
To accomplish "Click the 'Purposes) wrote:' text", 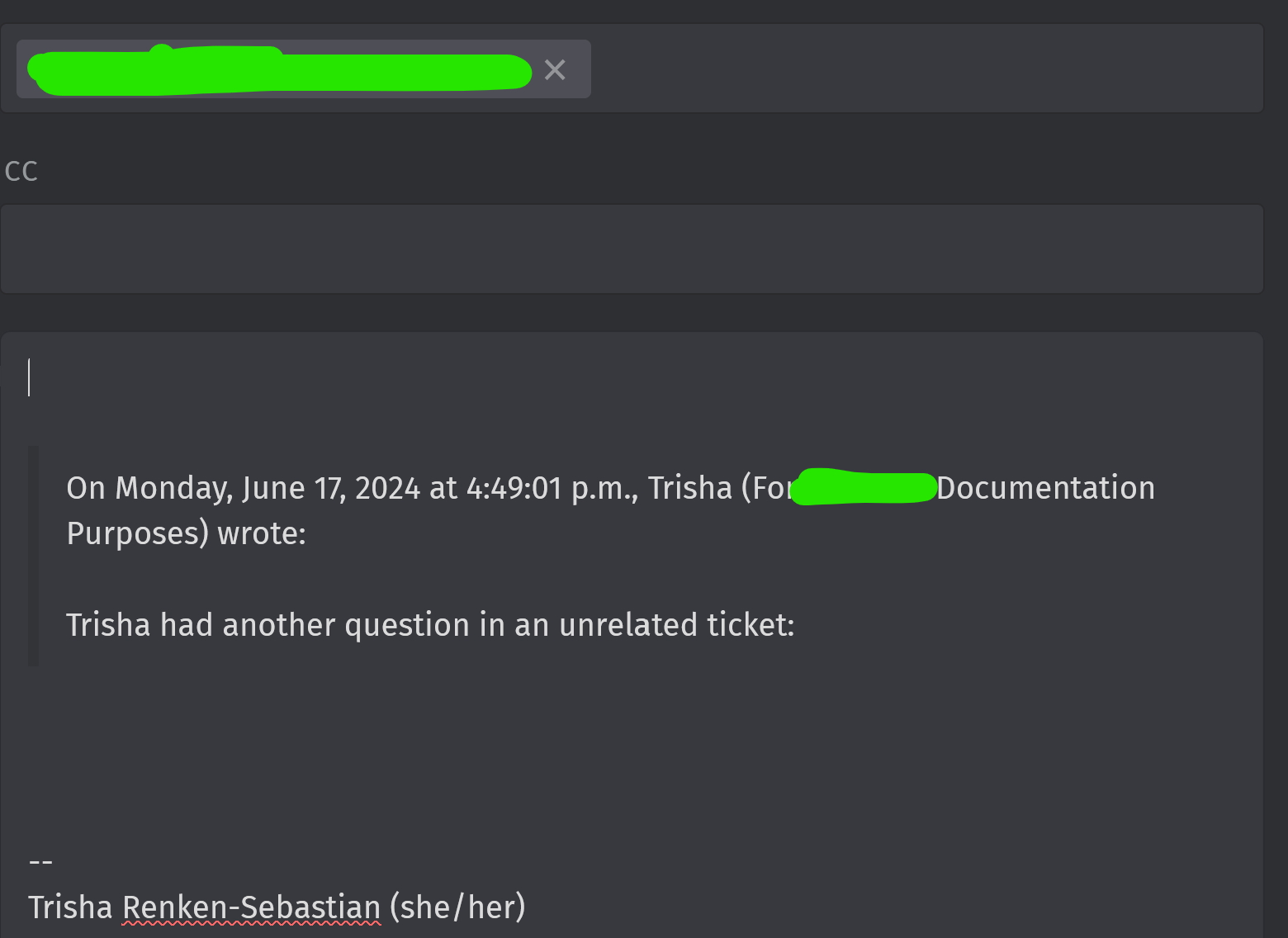I will click(187, 533).
